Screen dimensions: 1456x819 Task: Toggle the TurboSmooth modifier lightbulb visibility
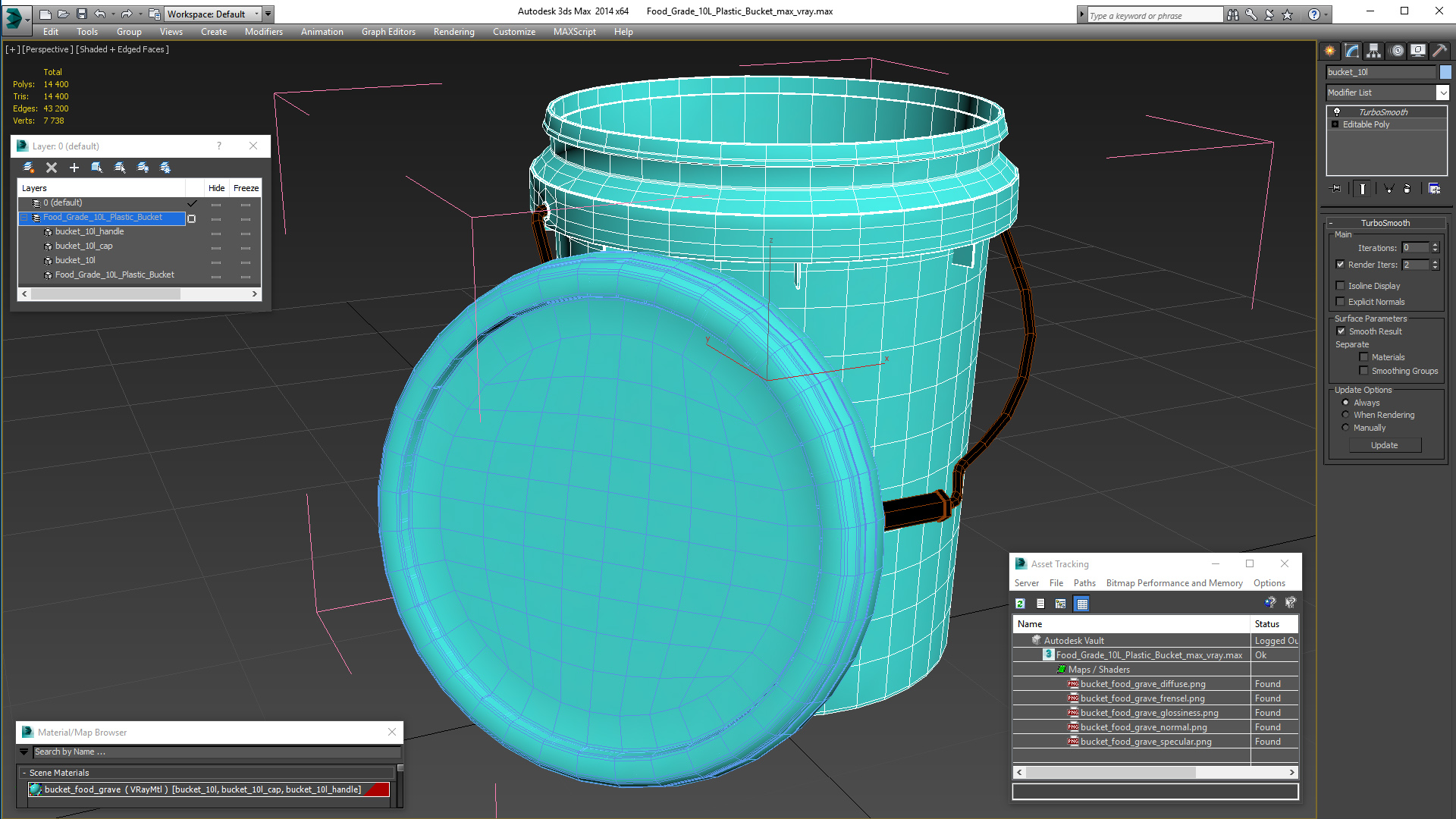click(1337, 112)
